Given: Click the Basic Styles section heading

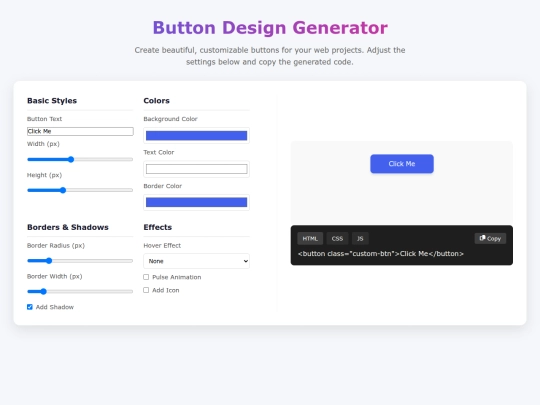Looking at the screenshot, I should click(x=52, y=101).
